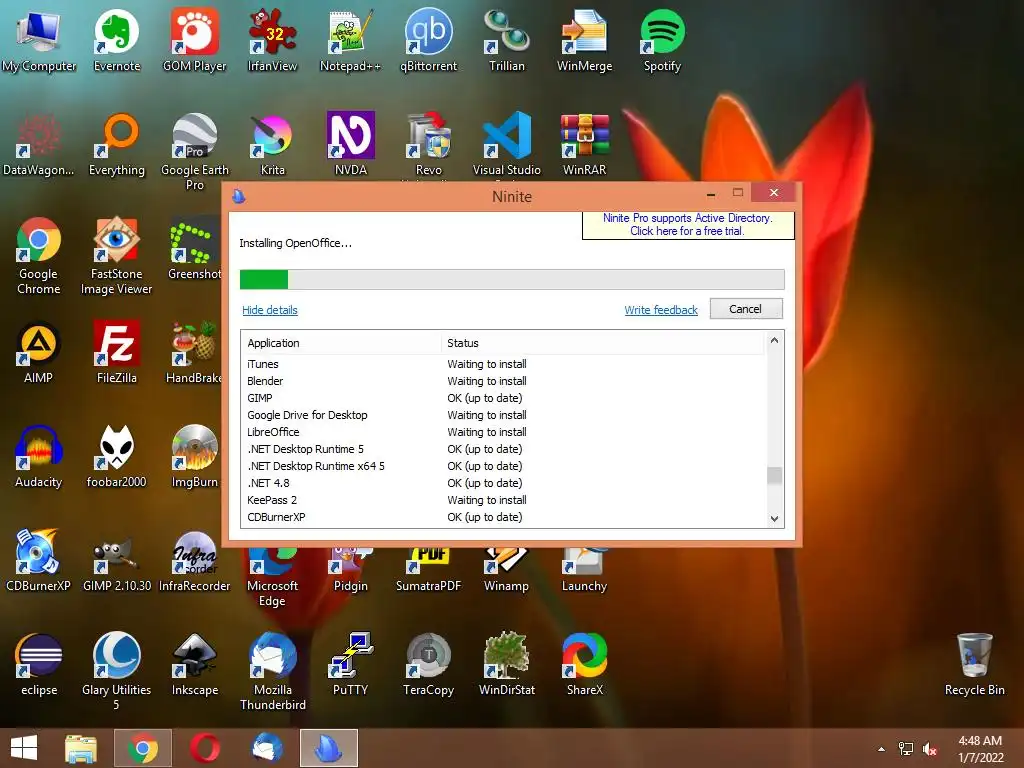Click the FastStone Image Viewer icon

[117, 256]
